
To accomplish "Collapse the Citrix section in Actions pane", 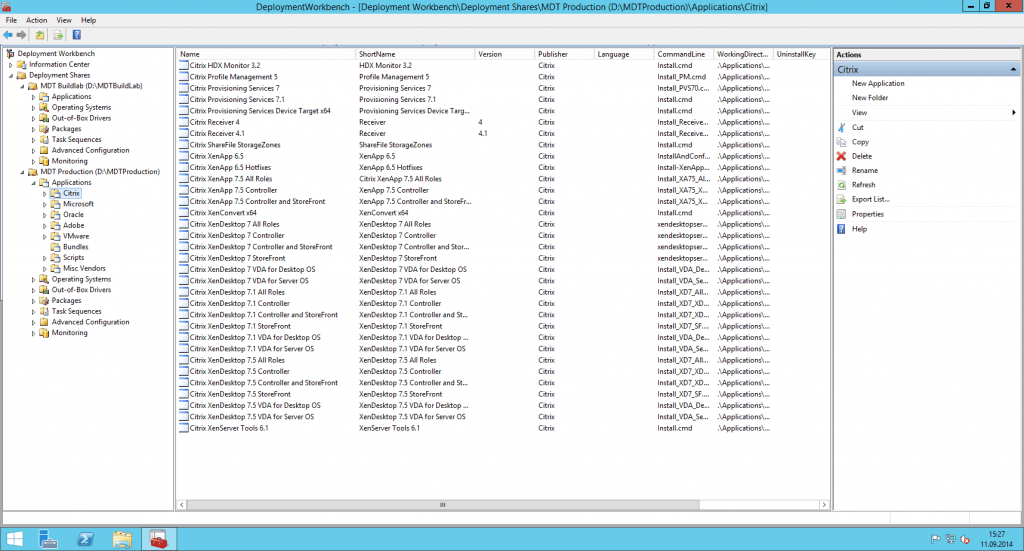I will click(x=1014, y=70).
